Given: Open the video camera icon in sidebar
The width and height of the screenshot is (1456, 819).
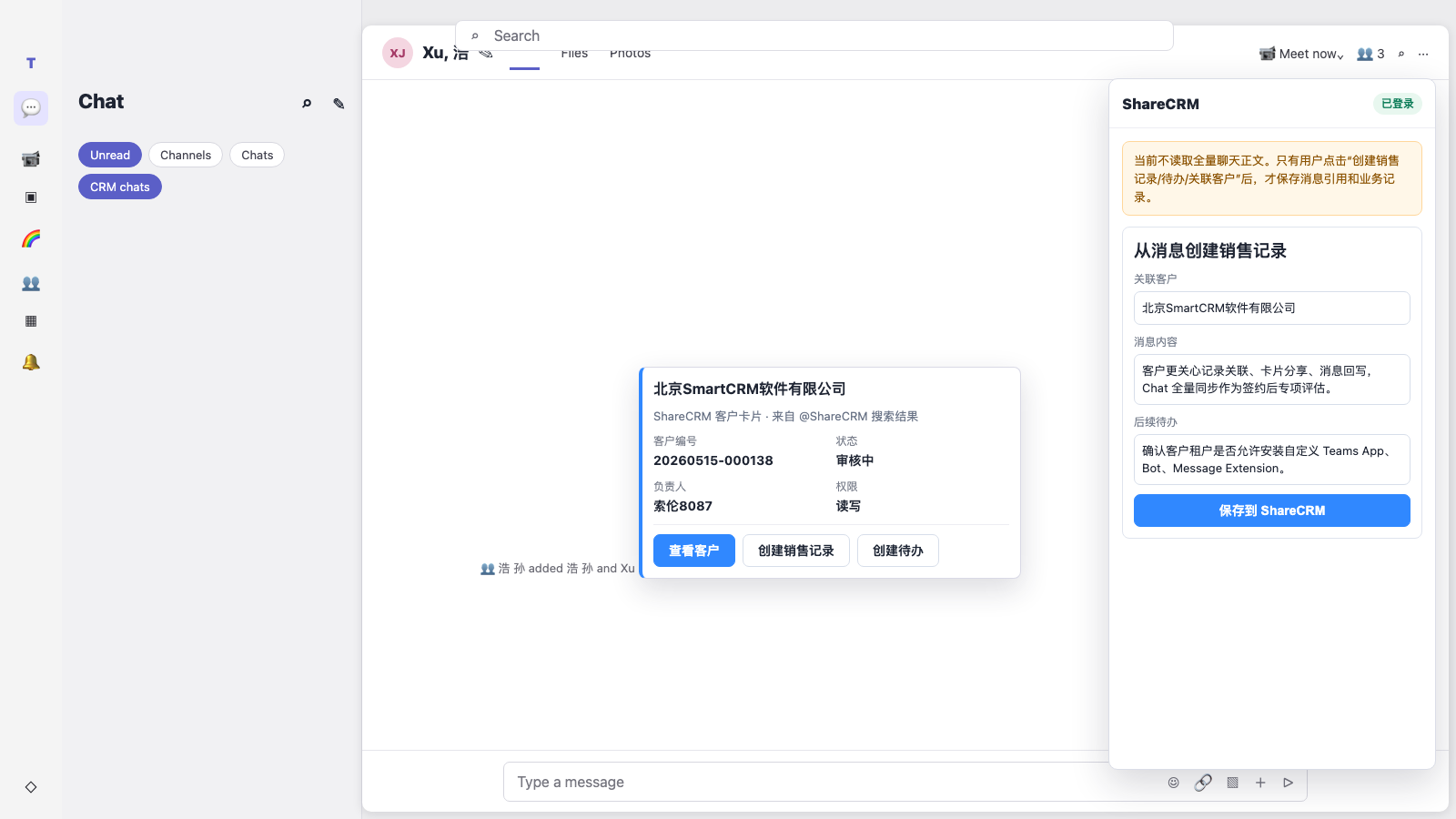Looking at the screenshot, I should (x=31, y=159).
